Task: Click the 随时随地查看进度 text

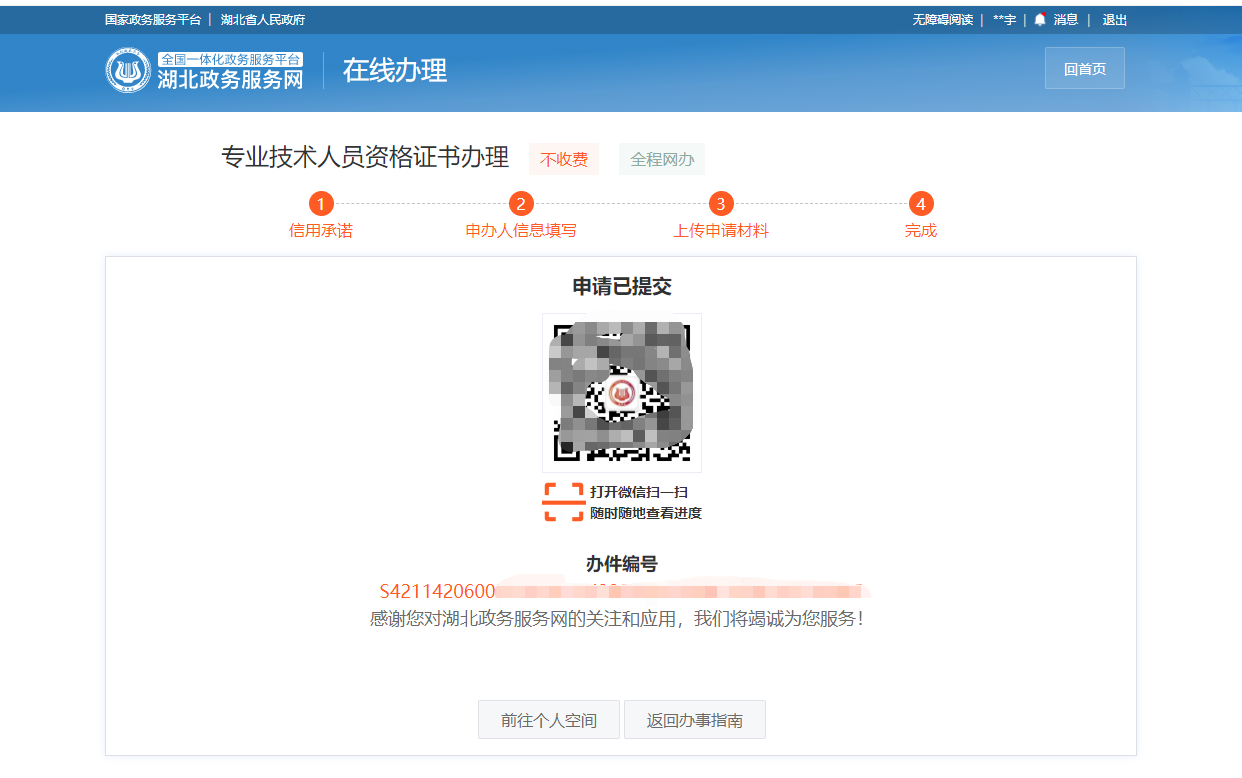Action: pyautogui.click(x=646, y=513)
